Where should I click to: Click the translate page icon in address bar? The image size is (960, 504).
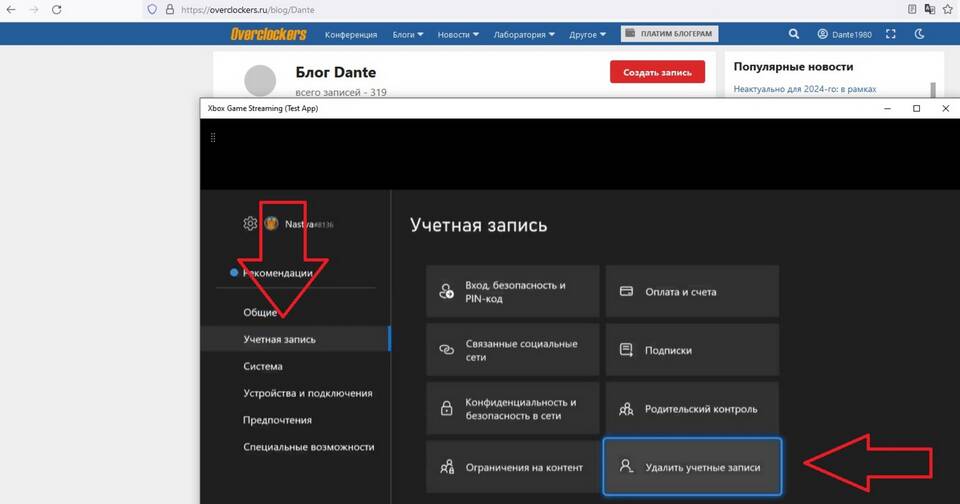931,9
